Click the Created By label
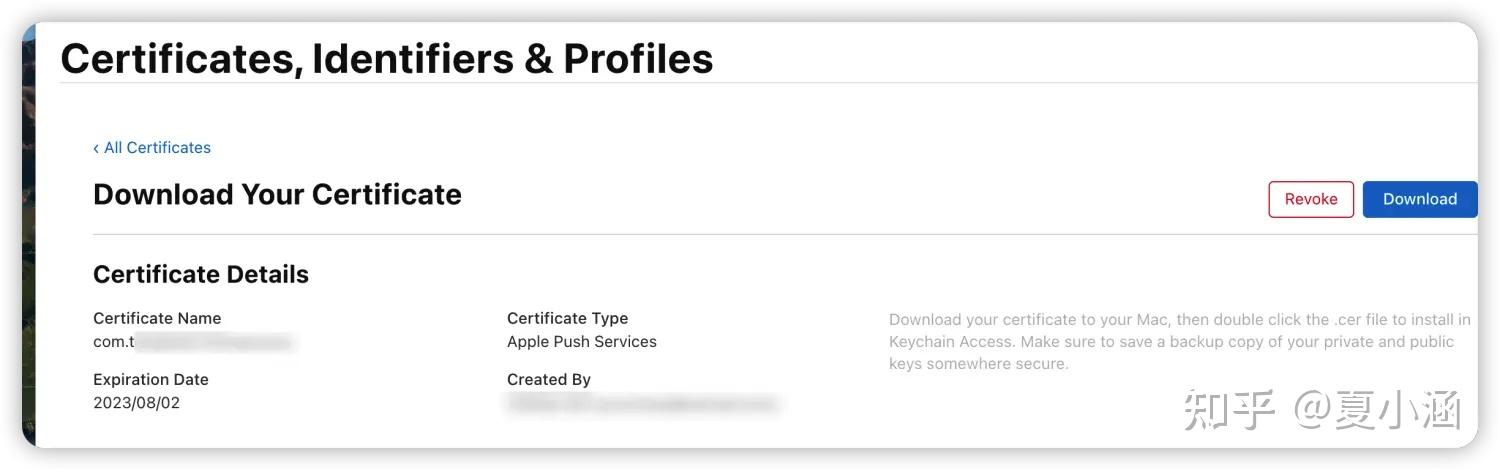1500x470 pixels. [549, 380]
